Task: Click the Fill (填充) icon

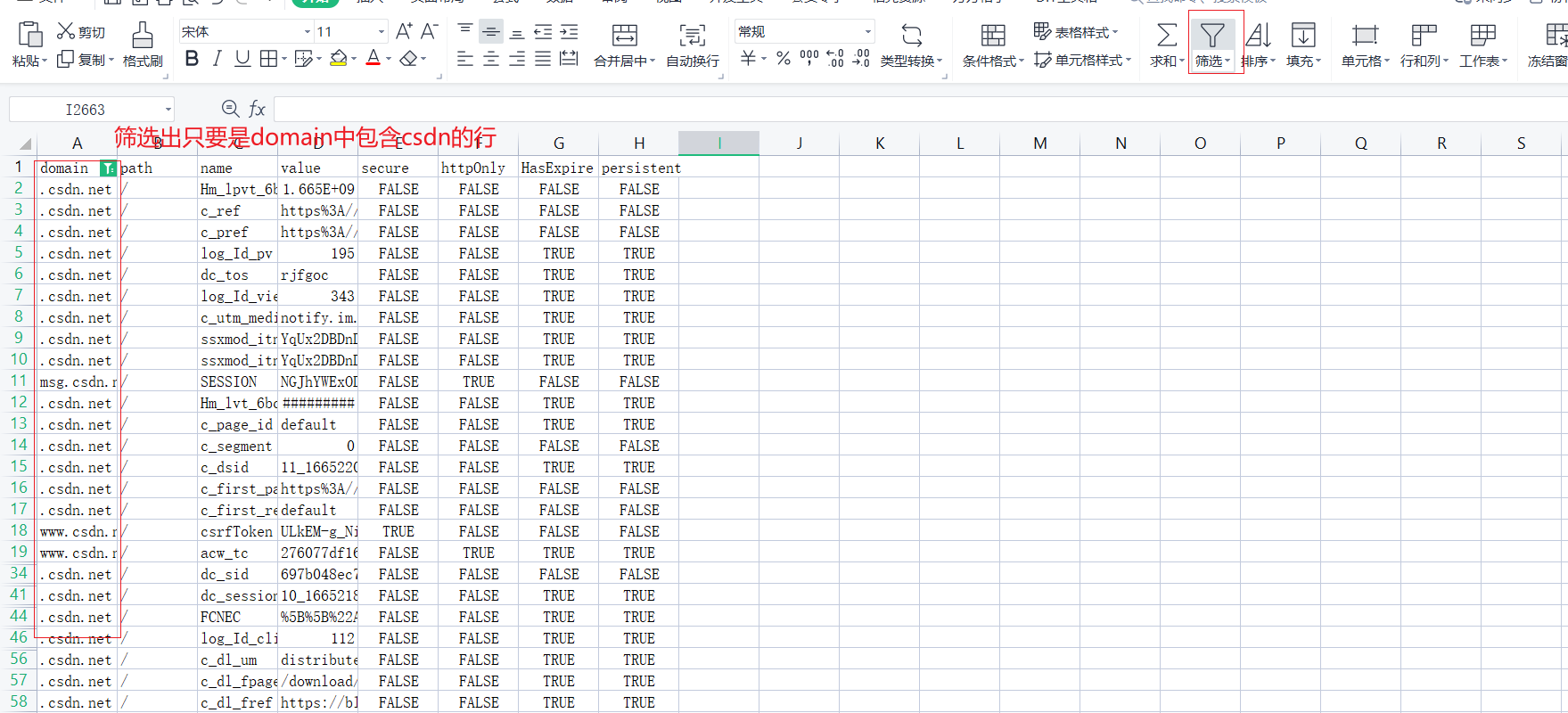Action: coord(1303,35)
